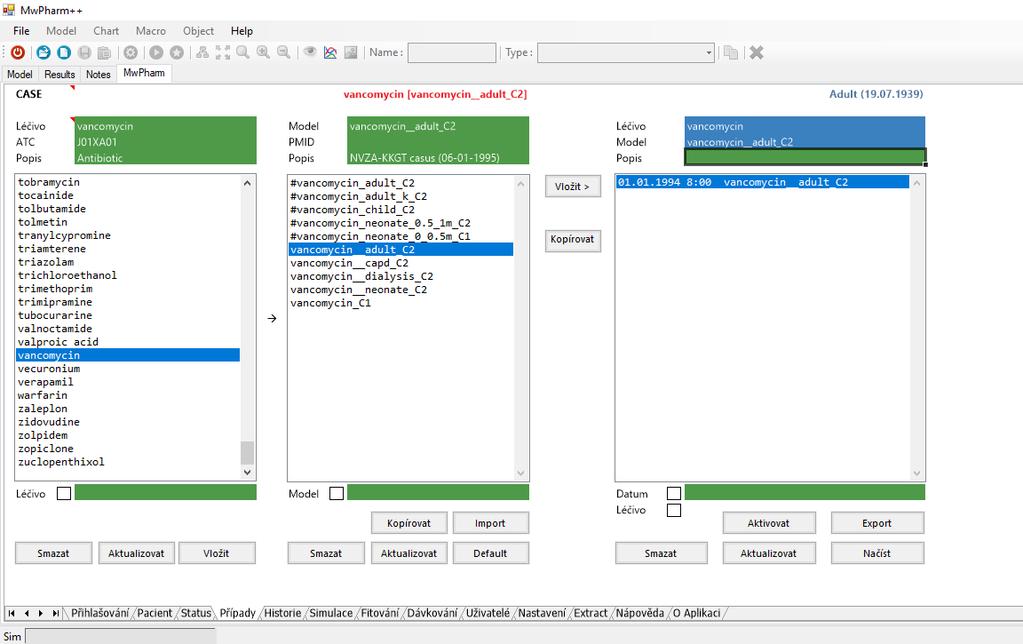The image size is (1023, 644).
Task: Open the Nastavení sheet tab
Action: point(542,613)
